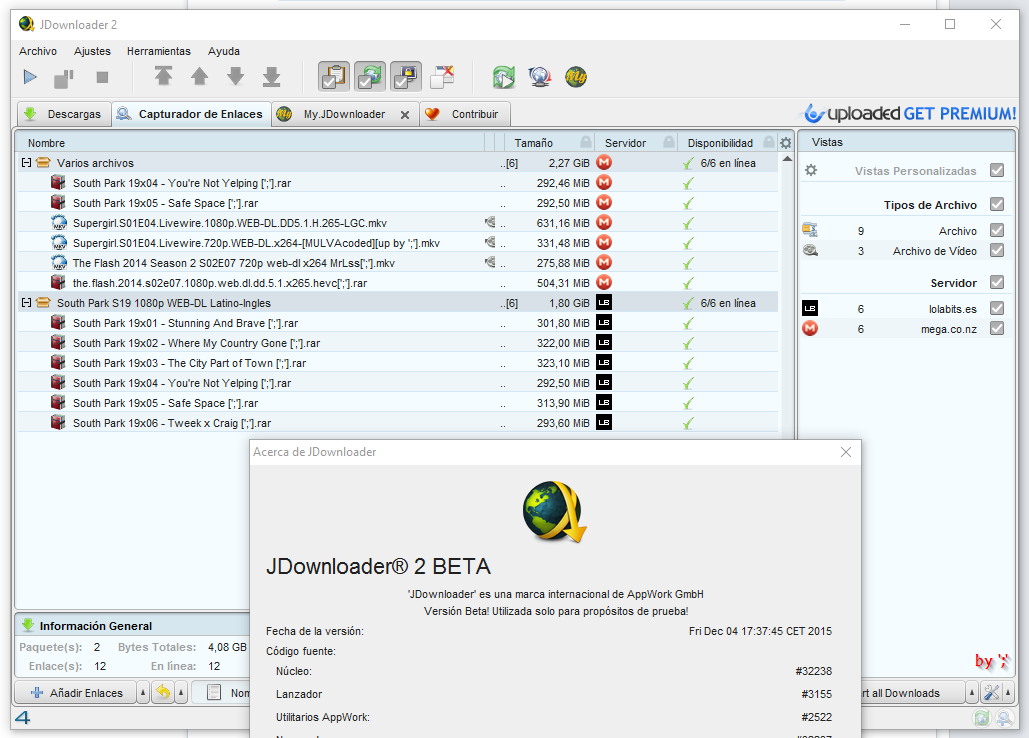This screenshot has height=738, width=1029.
Task: Open dropdown arrow beside undo button
Action: click(x=180, y=693)
